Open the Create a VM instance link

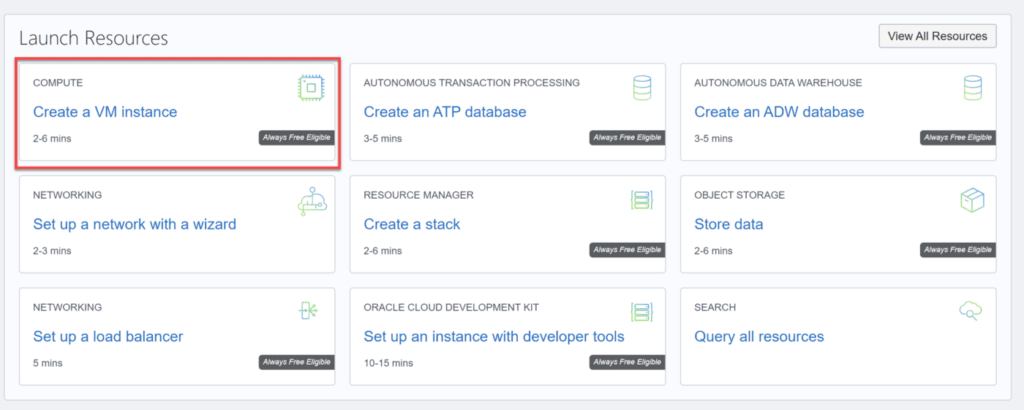click(105, 112)
